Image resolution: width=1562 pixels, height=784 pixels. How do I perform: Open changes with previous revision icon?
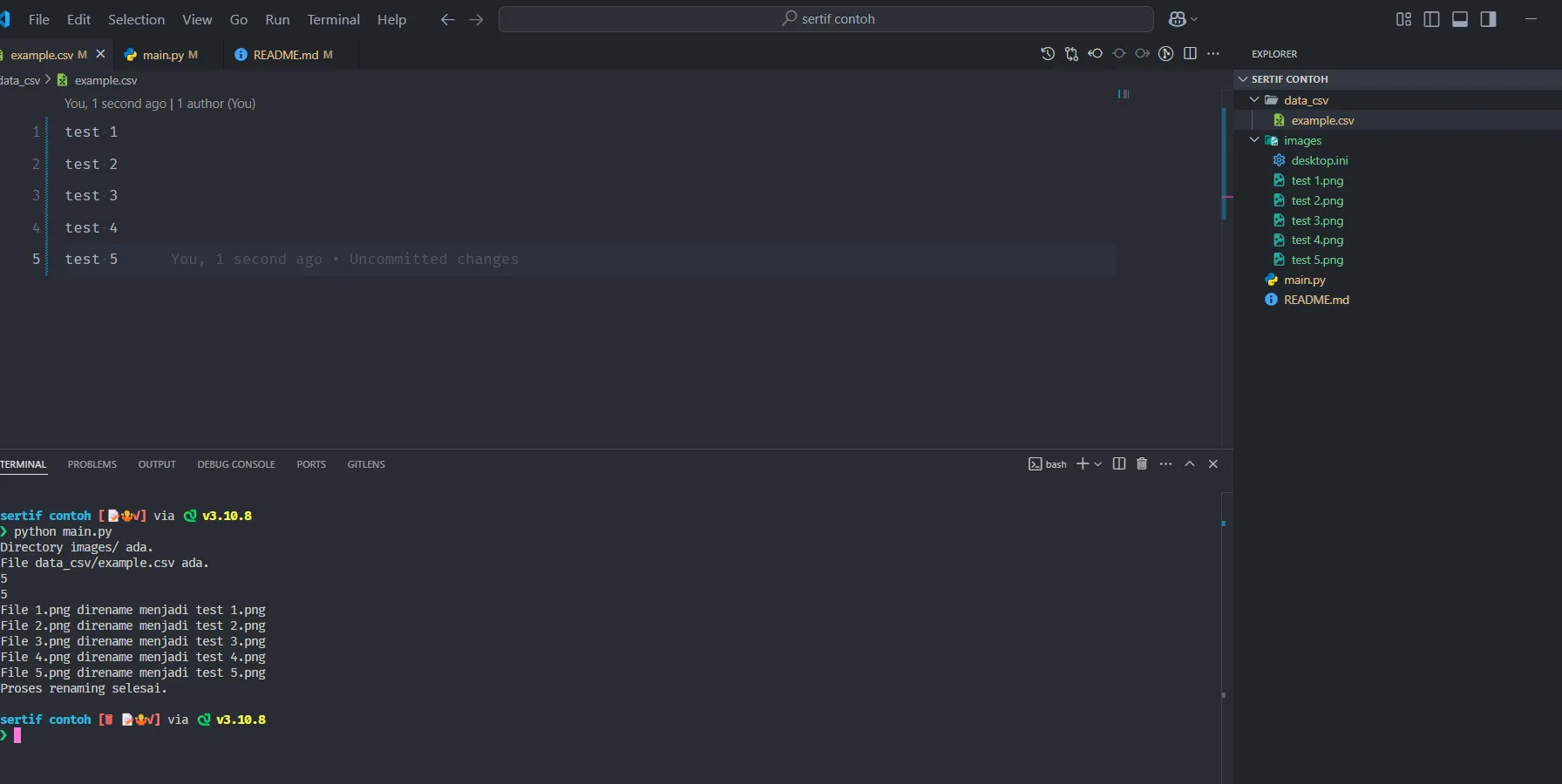[1095, 54]
